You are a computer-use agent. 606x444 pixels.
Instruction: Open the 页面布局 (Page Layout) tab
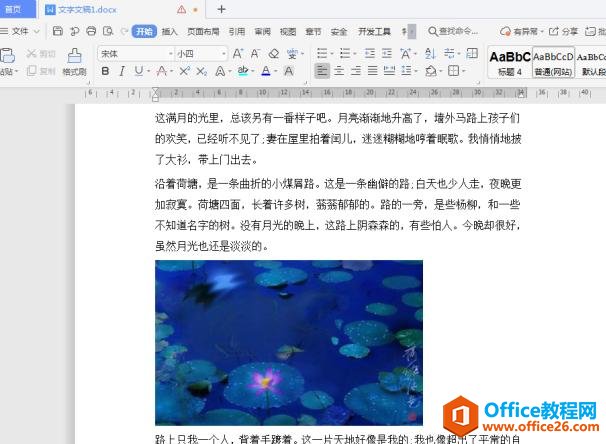(x=203, y=31)
